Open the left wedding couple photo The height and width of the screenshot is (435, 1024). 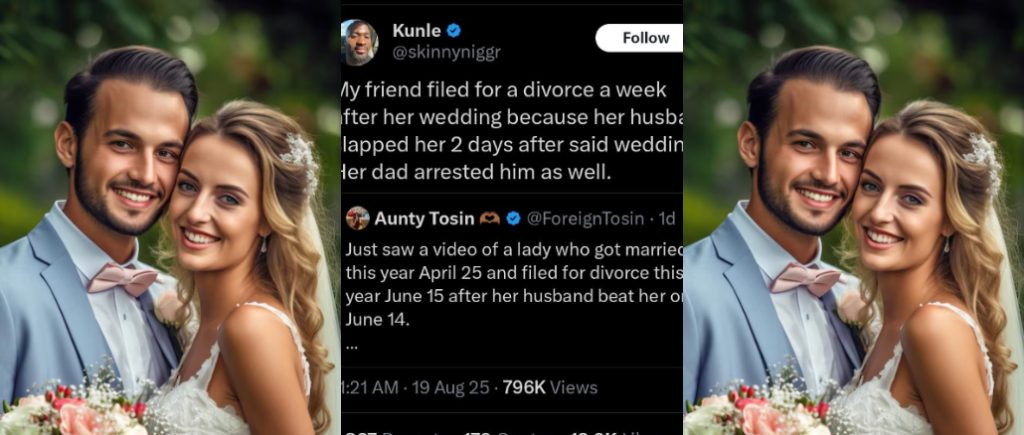[x=170, y=217]
